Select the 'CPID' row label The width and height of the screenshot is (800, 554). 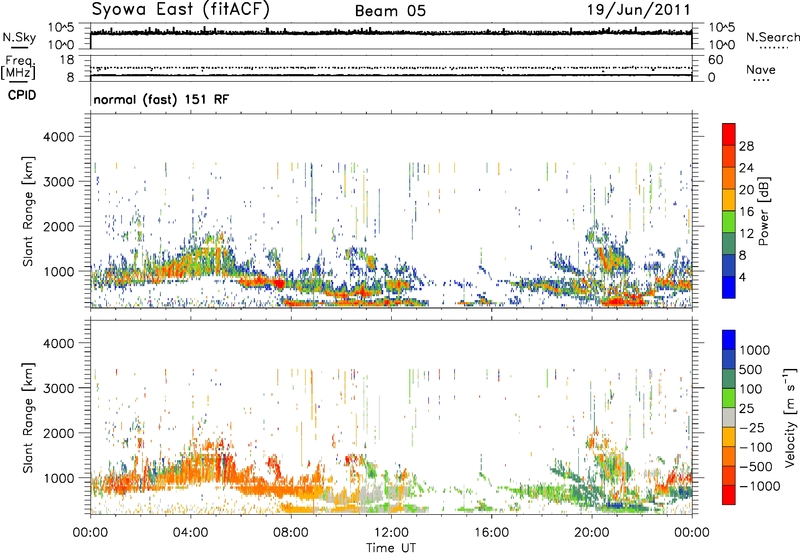tap(22, 95)
